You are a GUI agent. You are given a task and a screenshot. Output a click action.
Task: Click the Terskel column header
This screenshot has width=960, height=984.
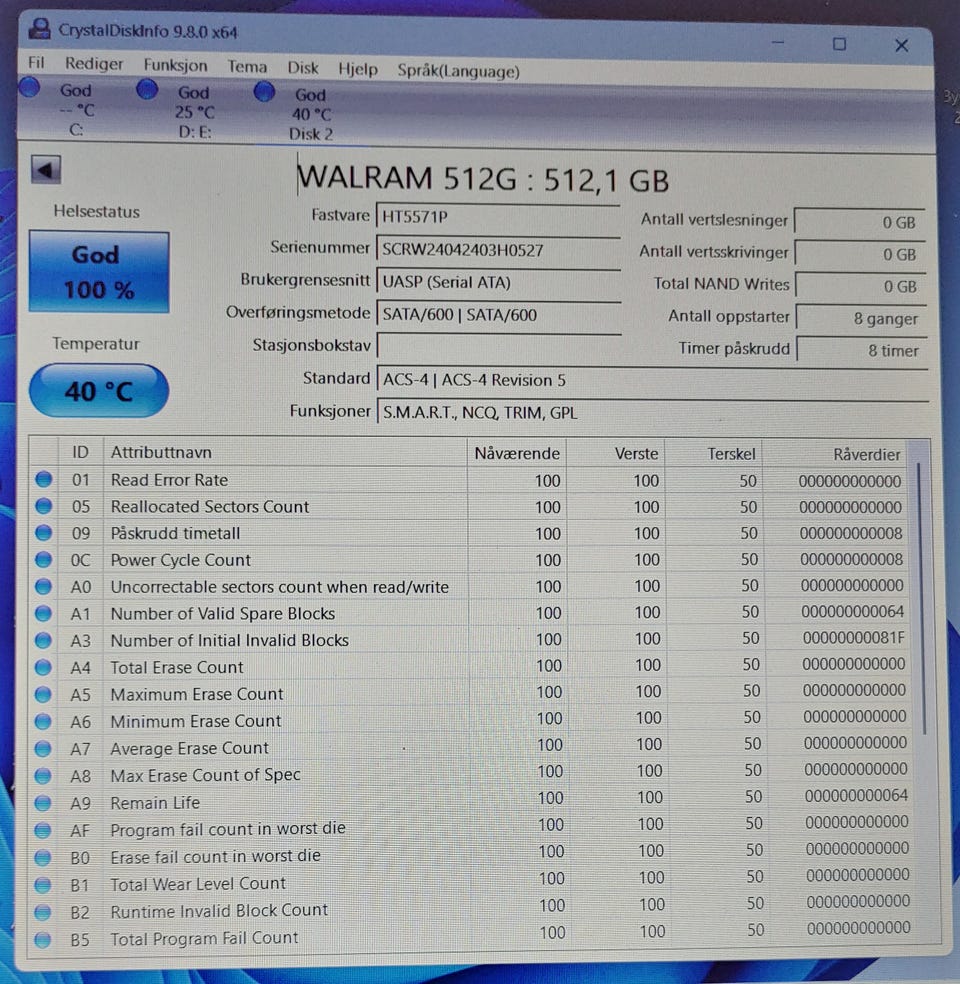713,454
